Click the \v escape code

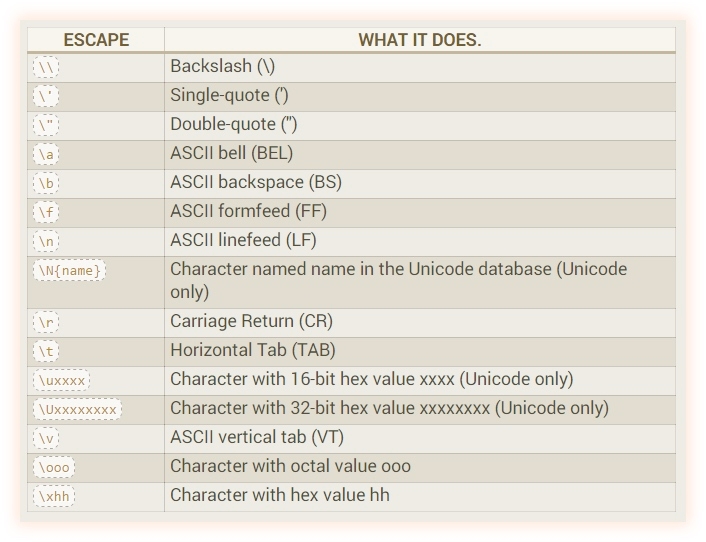47,438
